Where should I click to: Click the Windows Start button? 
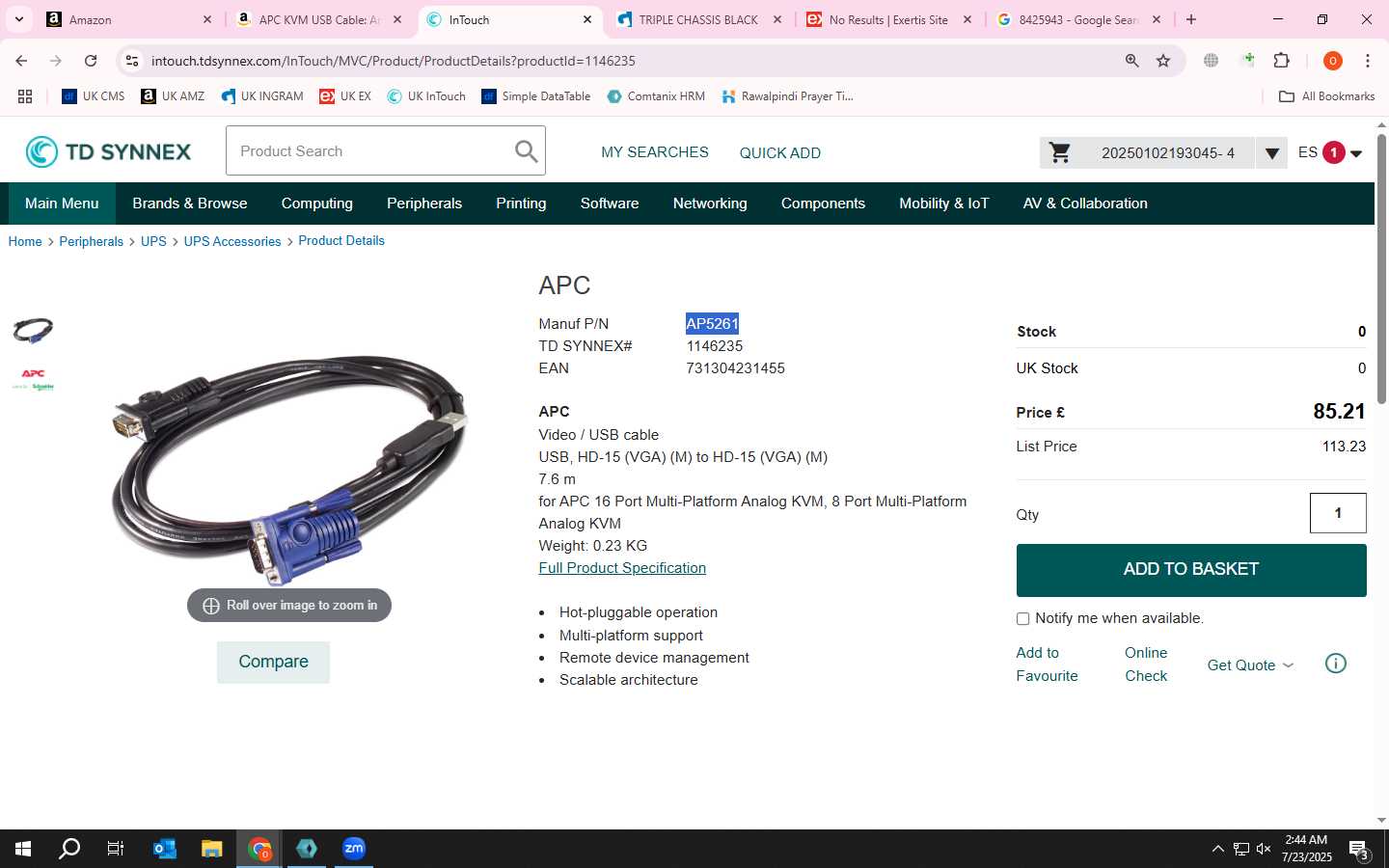23,849
